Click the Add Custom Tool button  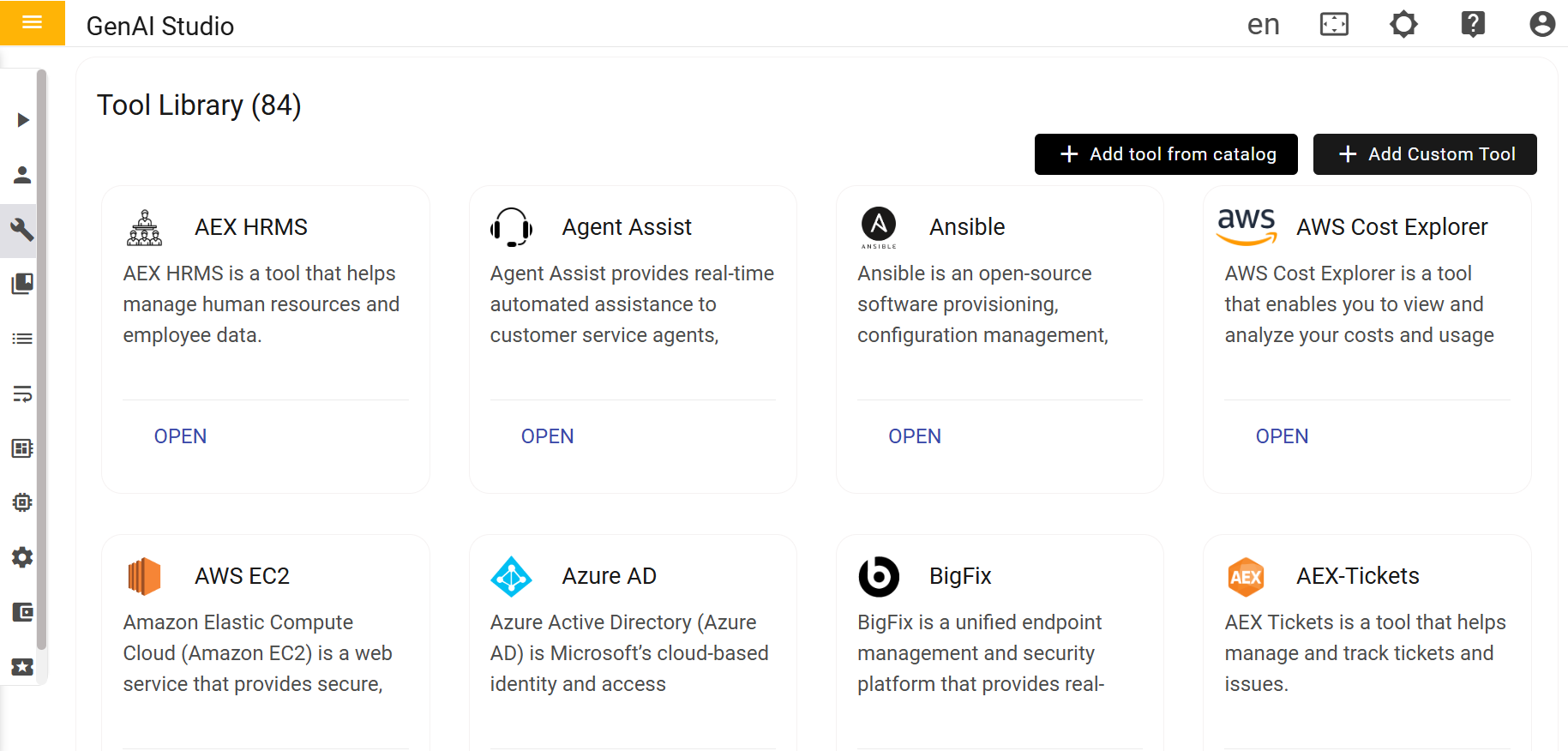point(1425,154)
